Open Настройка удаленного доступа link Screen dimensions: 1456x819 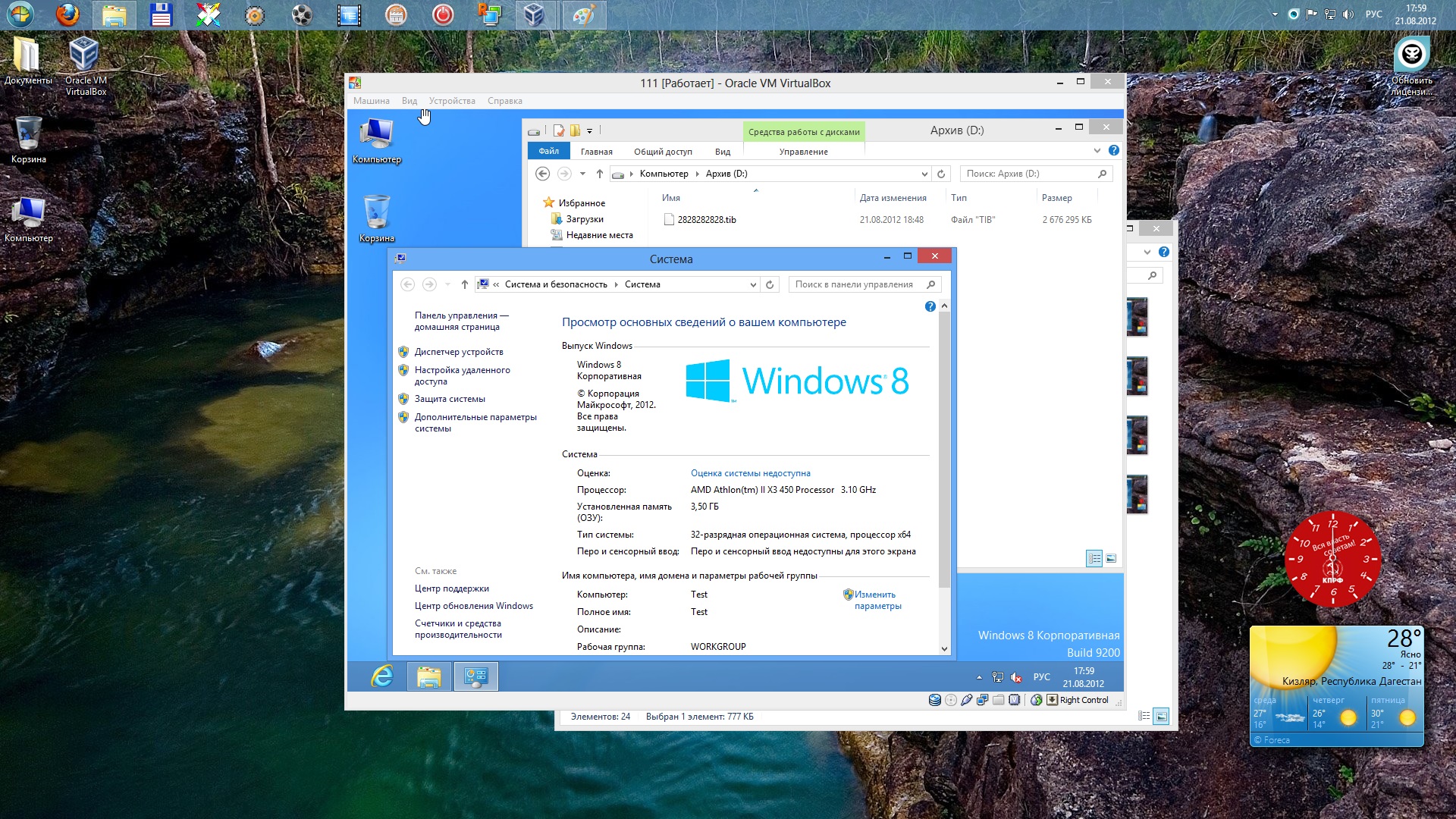coord(463,375)
